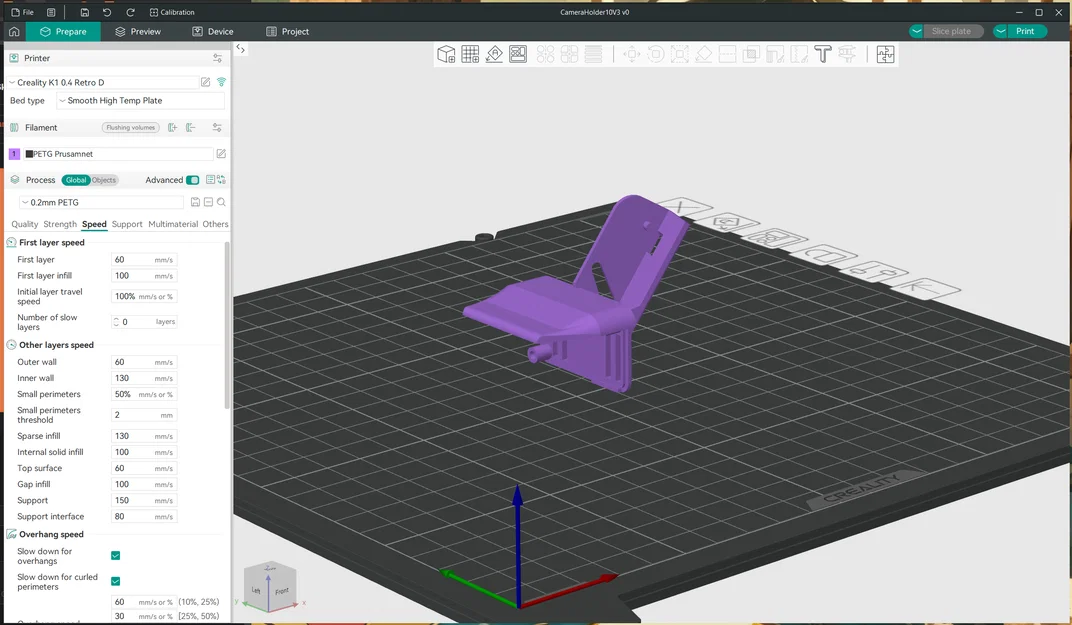1072x625 pixels.
Task: Click the Outer wall speed field
Action: (x=144, y=362)
